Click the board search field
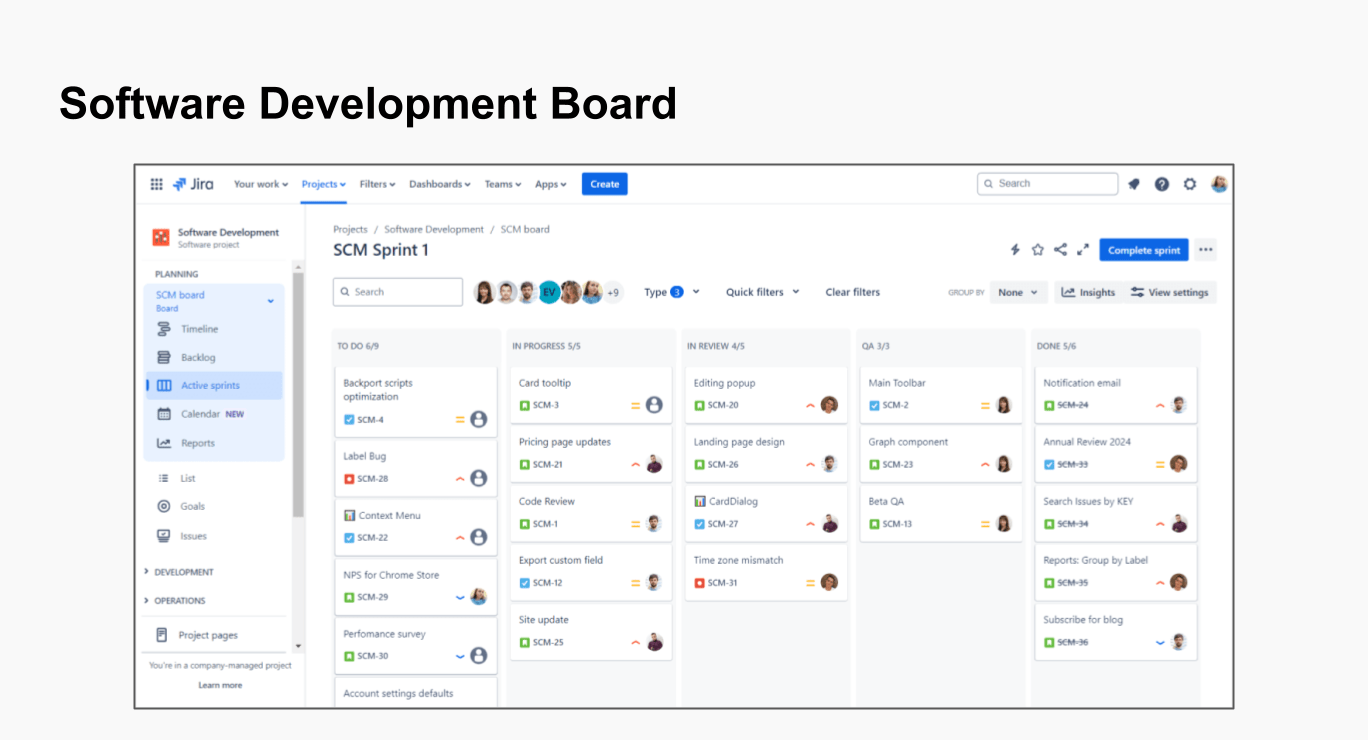 [397, 292]
